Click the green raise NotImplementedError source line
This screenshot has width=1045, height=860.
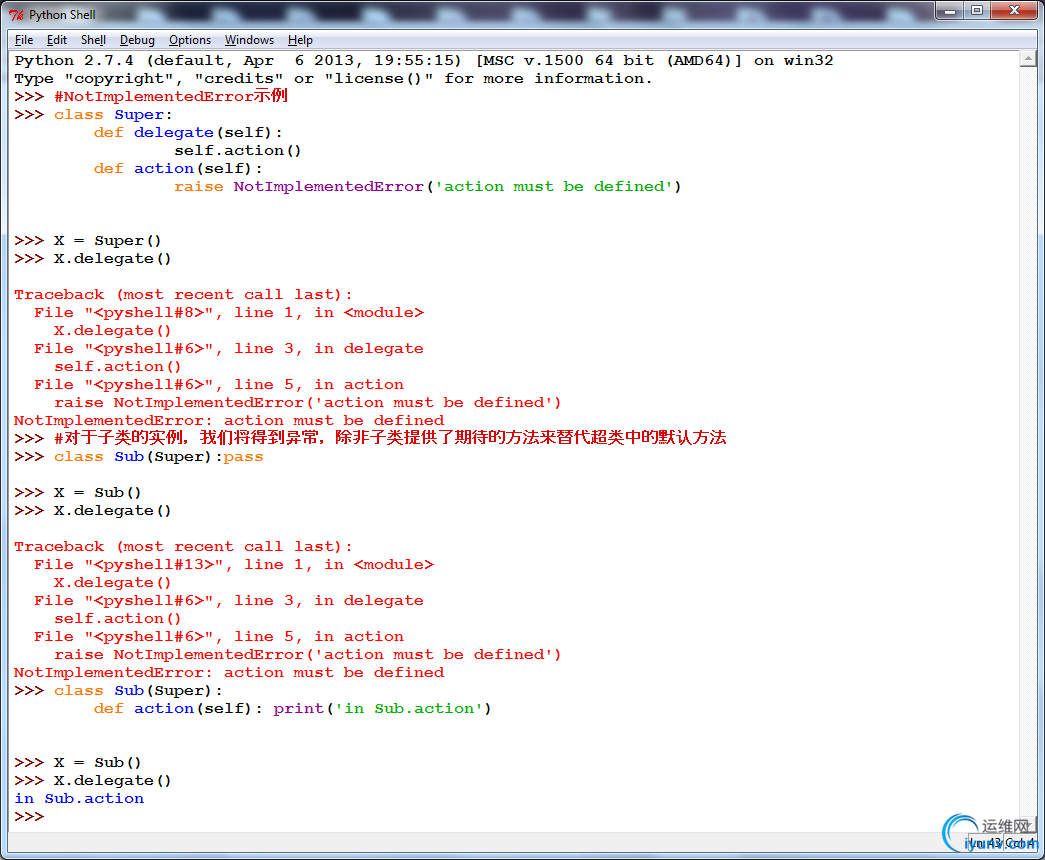(428, 187)
